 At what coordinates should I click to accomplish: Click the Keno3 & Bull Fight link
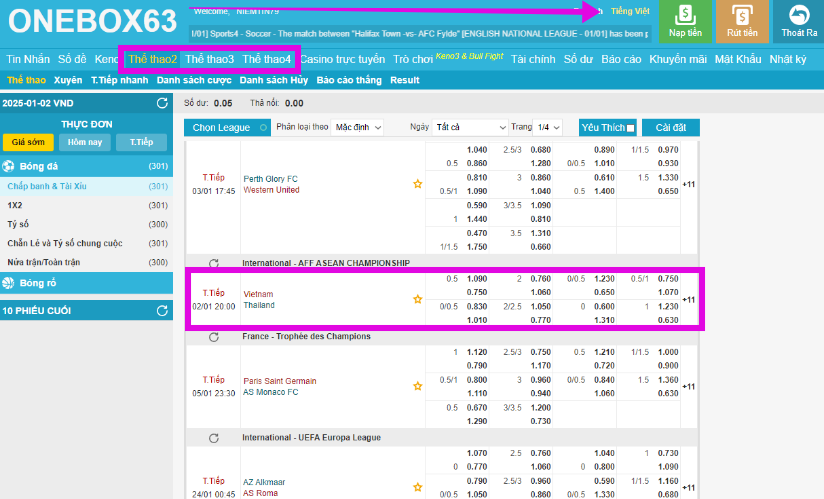[469, 56]
